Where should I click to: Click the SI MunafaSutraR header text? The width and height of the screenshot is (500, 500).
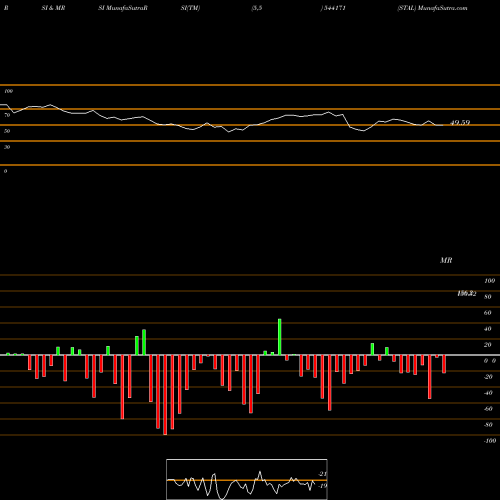pos(123,8)
